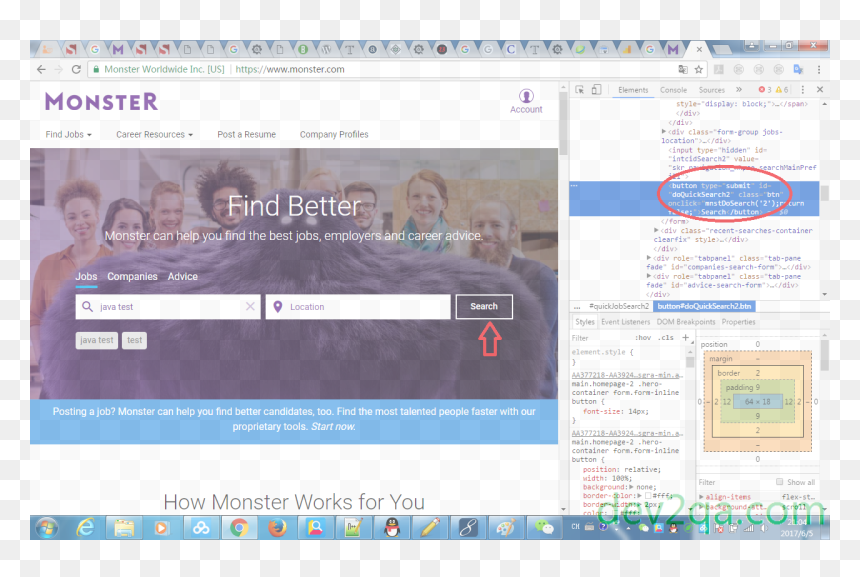Show more DevTools tabs via double chevron
The image size is (860, 577).
point(739,89)
